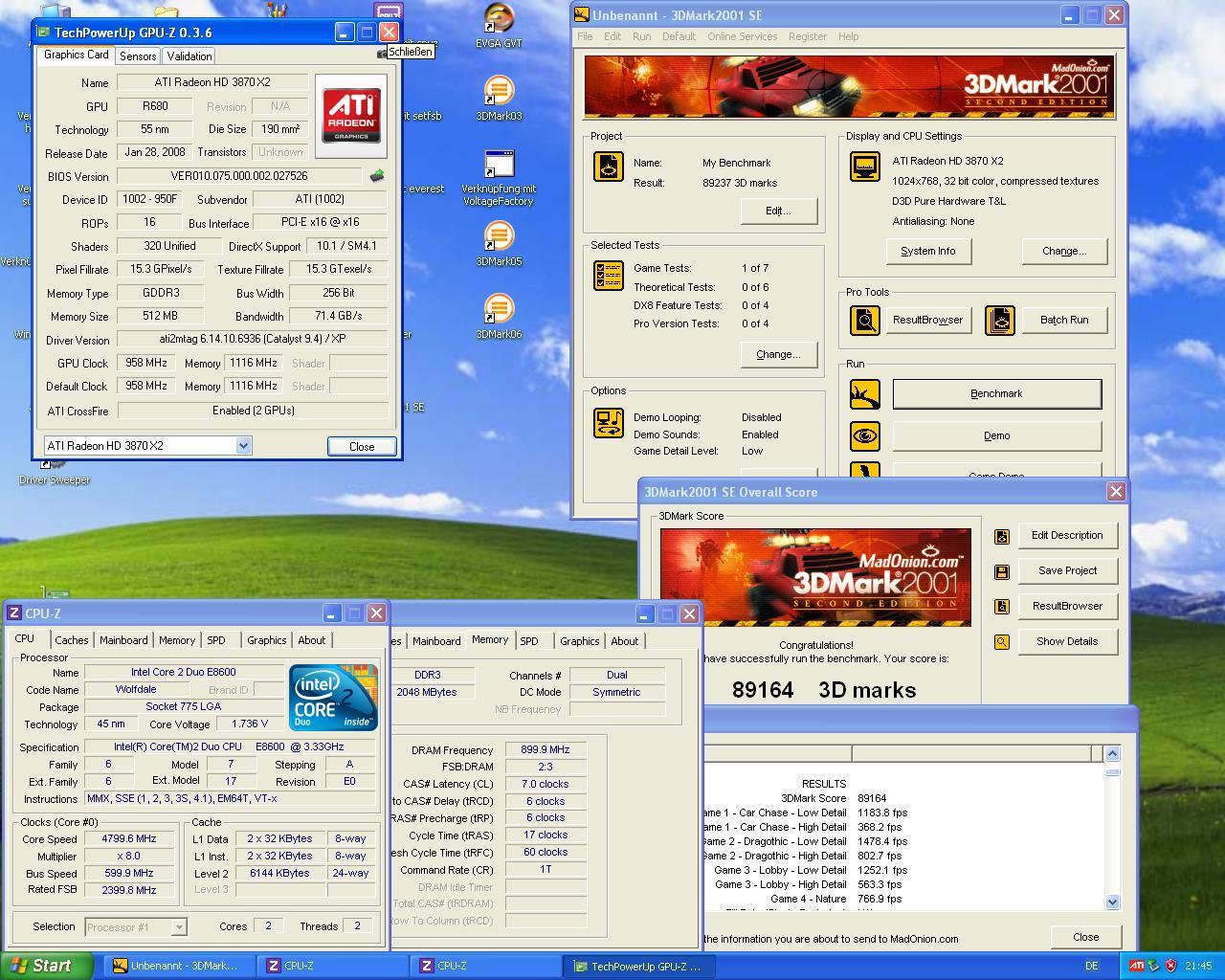The image size is (1225, 980).
Task: Switch to Unbenannt - 3DMark taskbar button
Action: click(x=179, y=967)
